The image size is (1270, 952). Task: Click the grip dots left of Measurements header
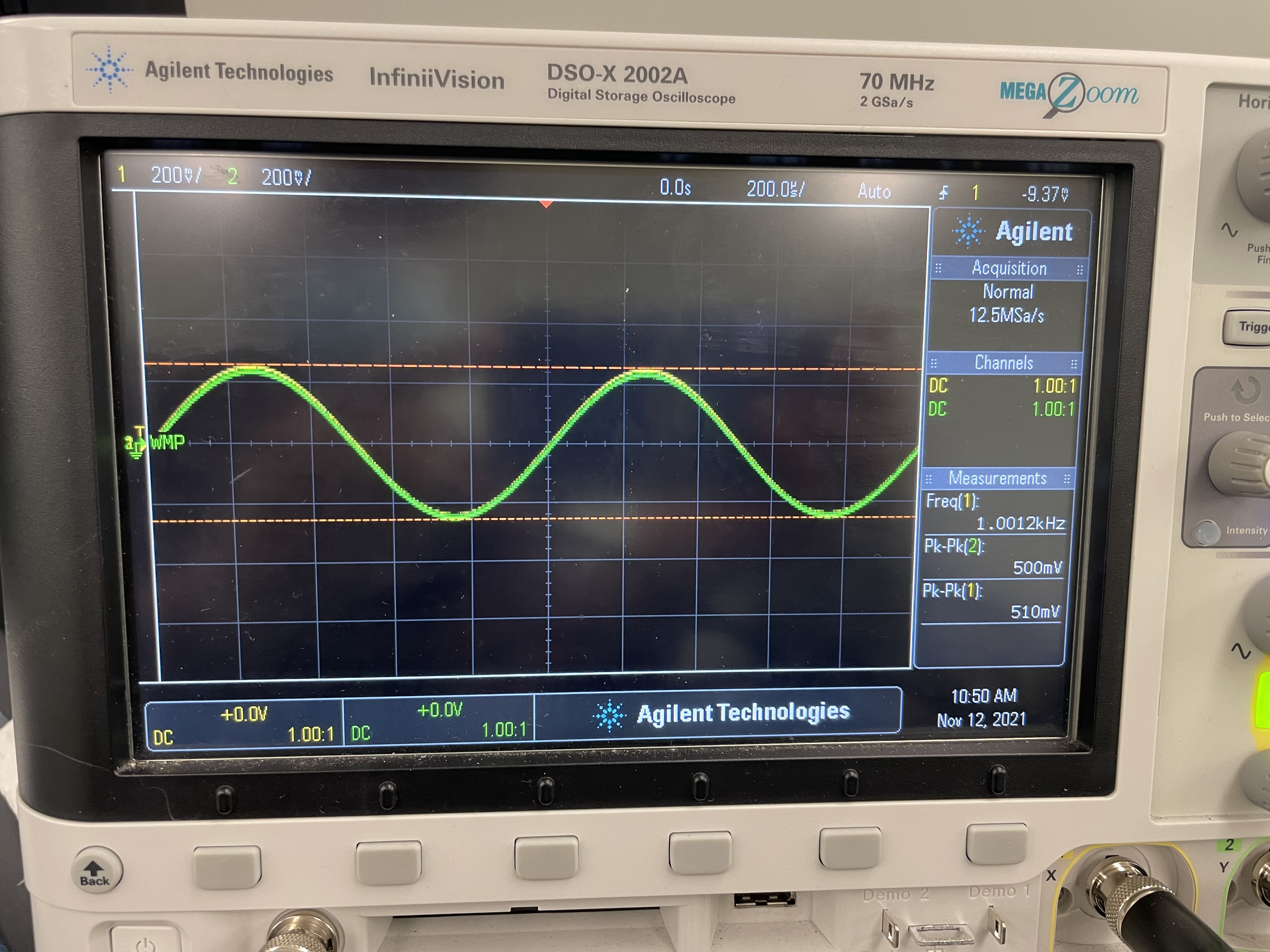(x=929, y=479)
